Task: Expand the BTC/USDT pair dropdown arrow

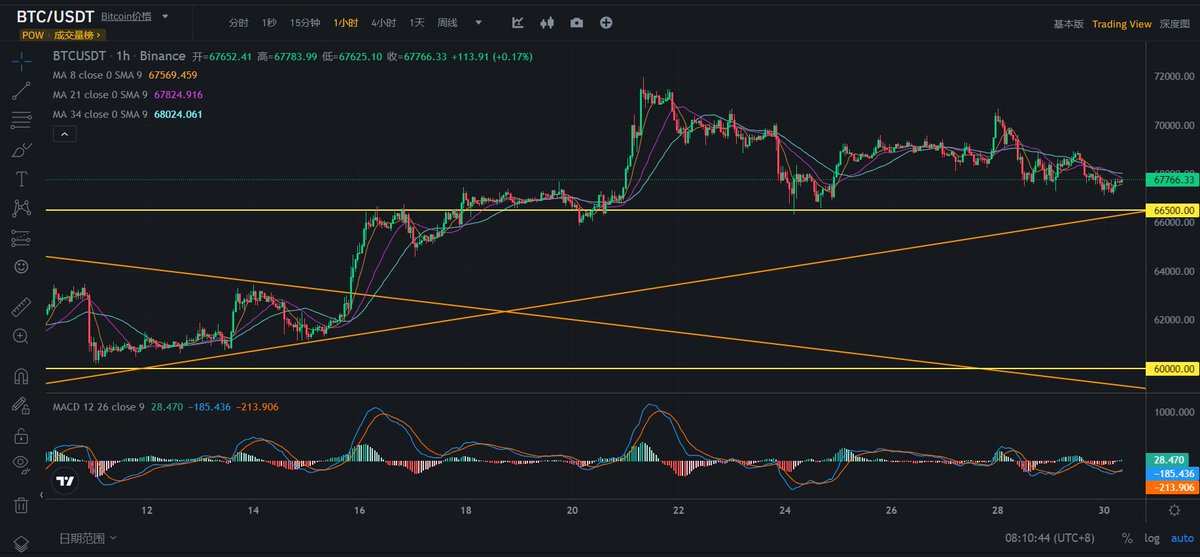Action: click(x=165, y=17)
